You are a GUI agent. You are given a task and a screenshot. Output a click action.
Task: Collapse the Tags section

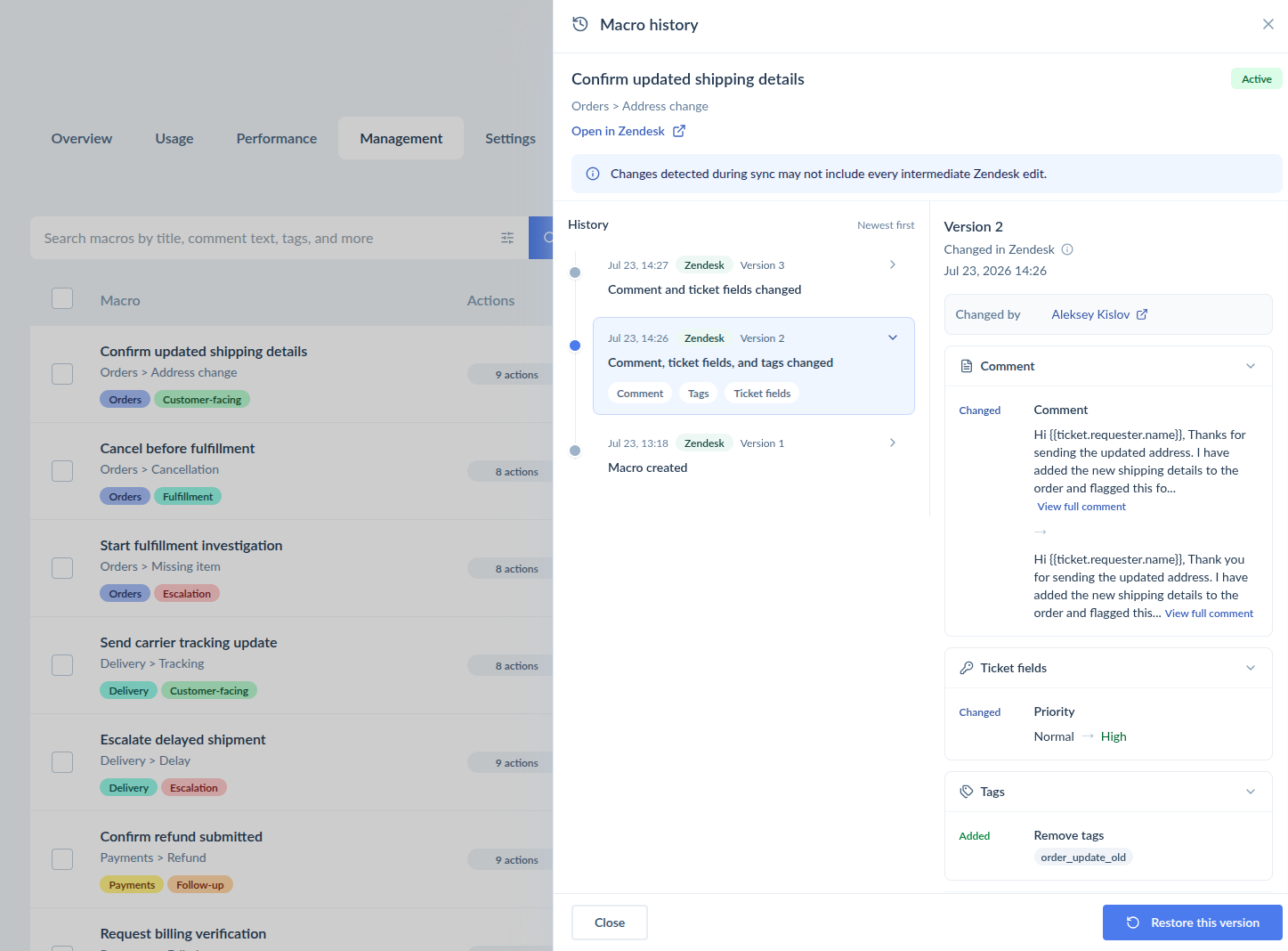coord(1251,792)
